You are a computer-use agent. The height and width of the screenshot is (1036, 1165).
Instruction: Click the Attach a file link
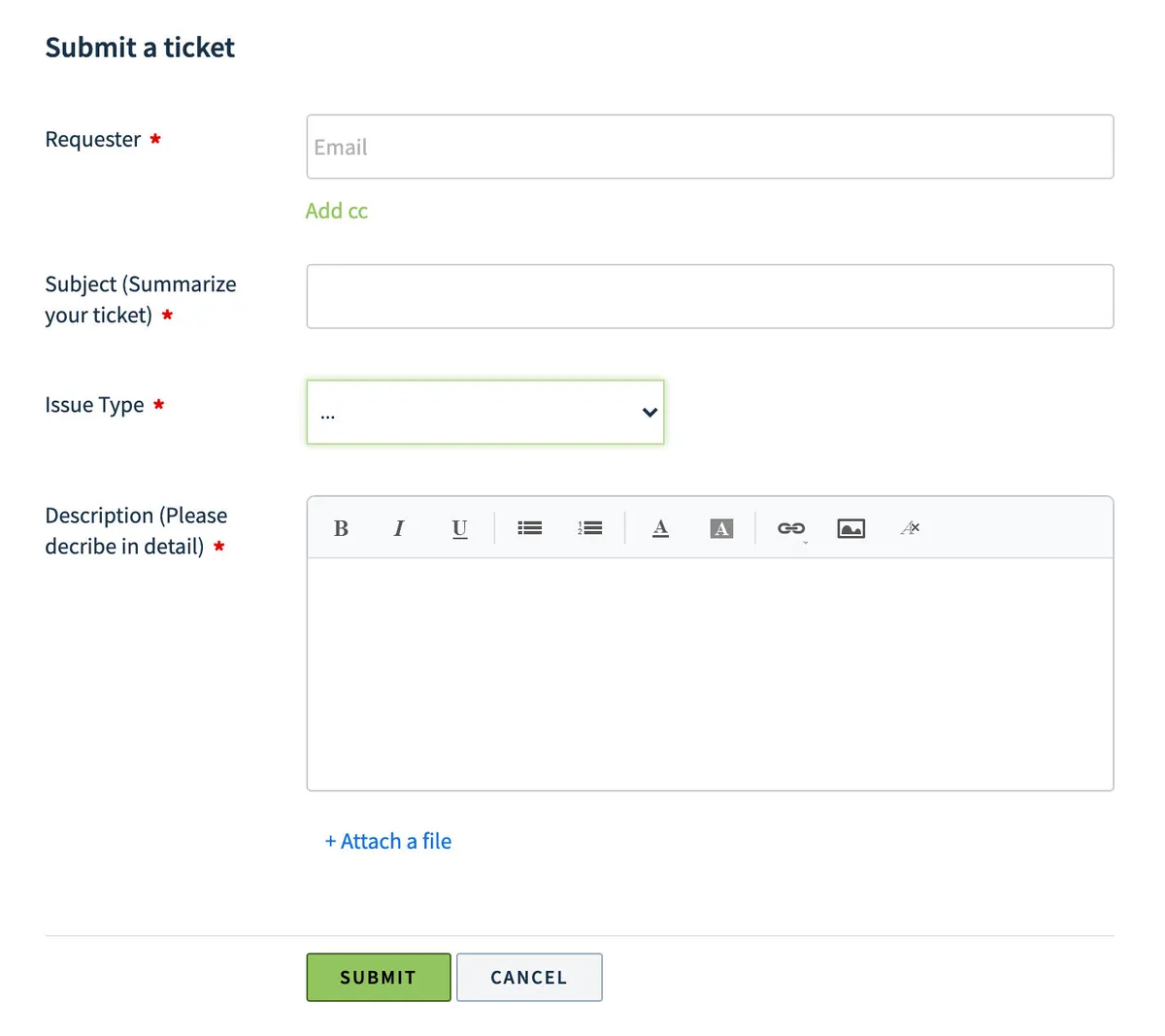click(x=388, y=841)
